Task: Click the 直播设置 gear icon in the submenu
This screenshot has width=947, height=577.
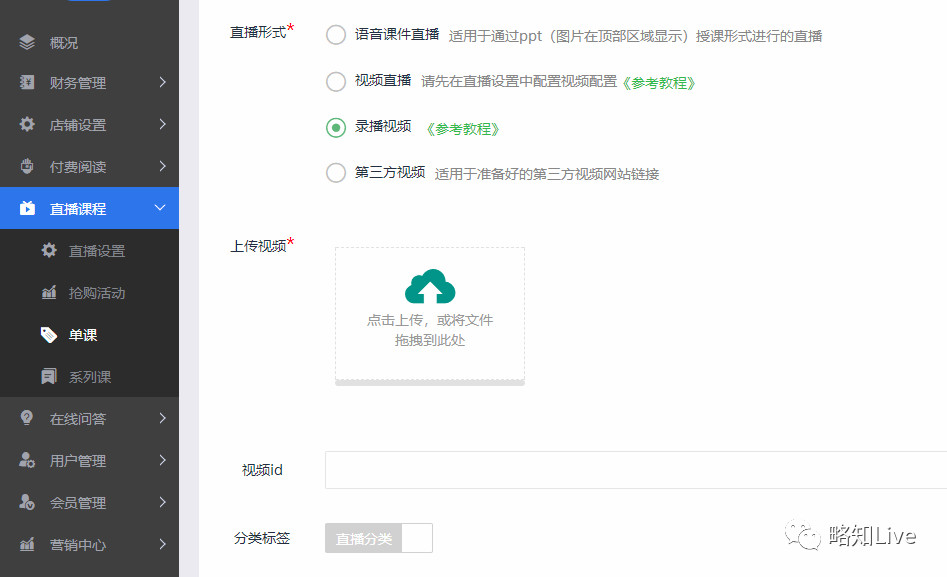Action: pos(49,250)
